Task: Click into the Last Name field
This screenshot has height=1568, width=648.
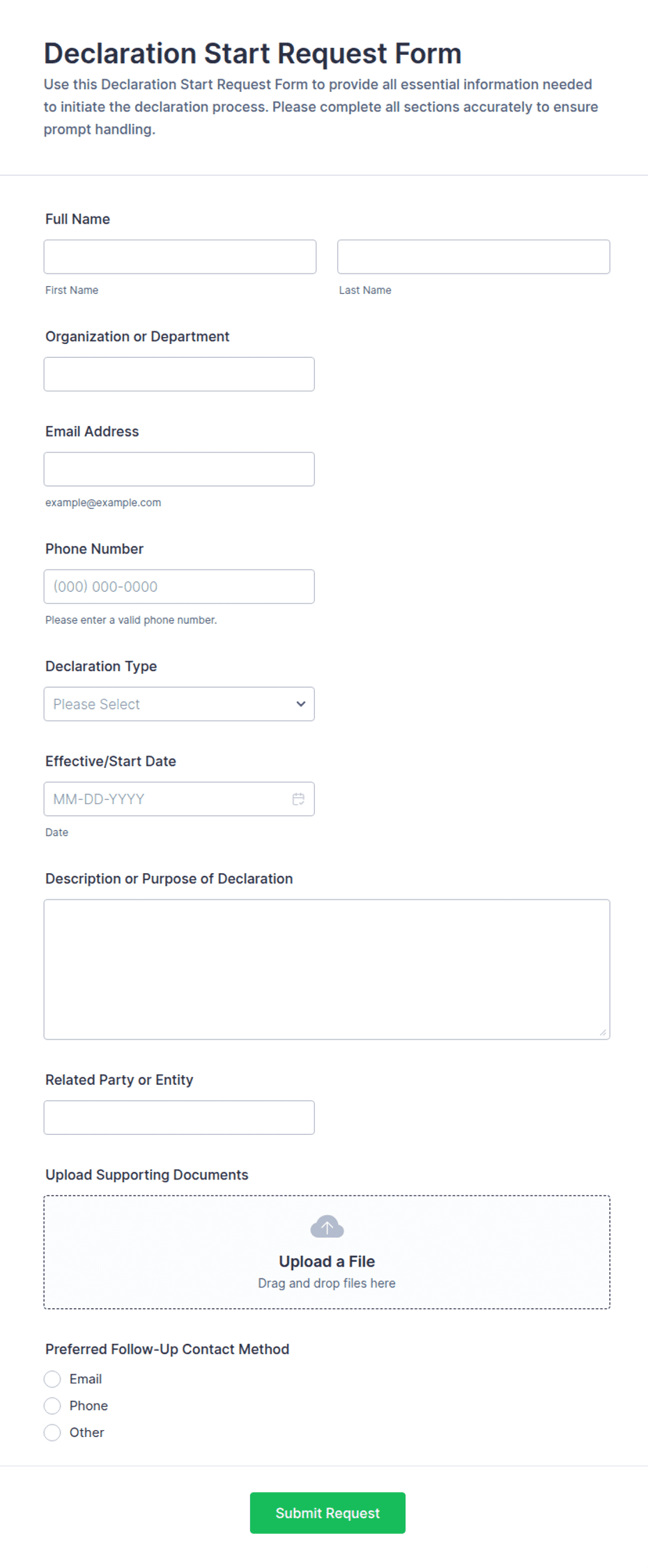Action: (x=474, y=257)
